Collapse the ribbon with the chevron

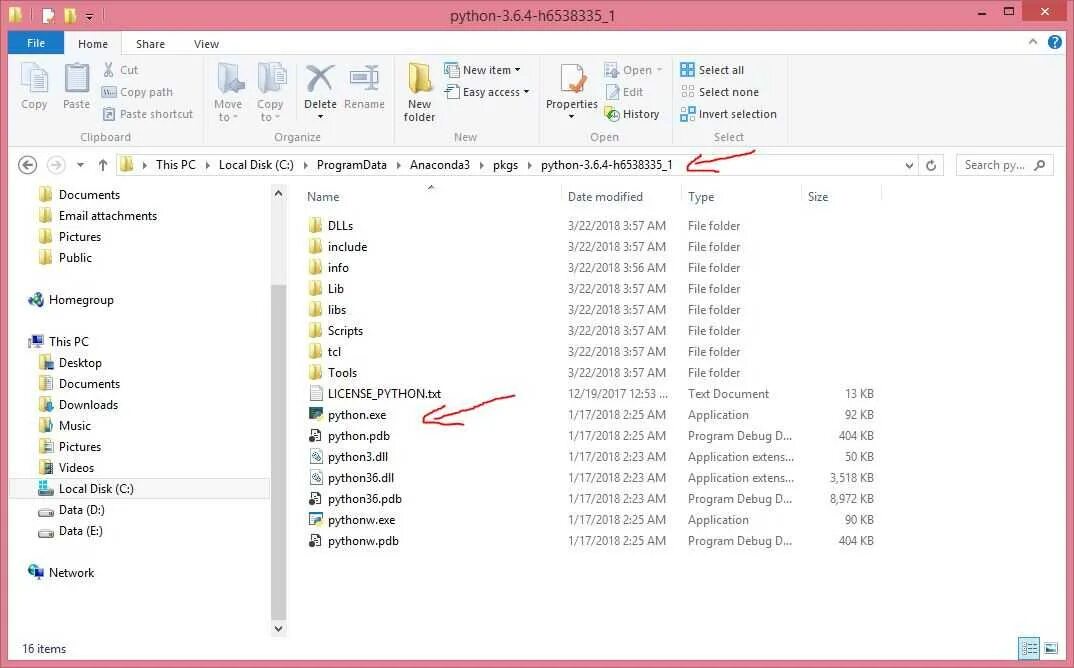(x=1032, y=42)
